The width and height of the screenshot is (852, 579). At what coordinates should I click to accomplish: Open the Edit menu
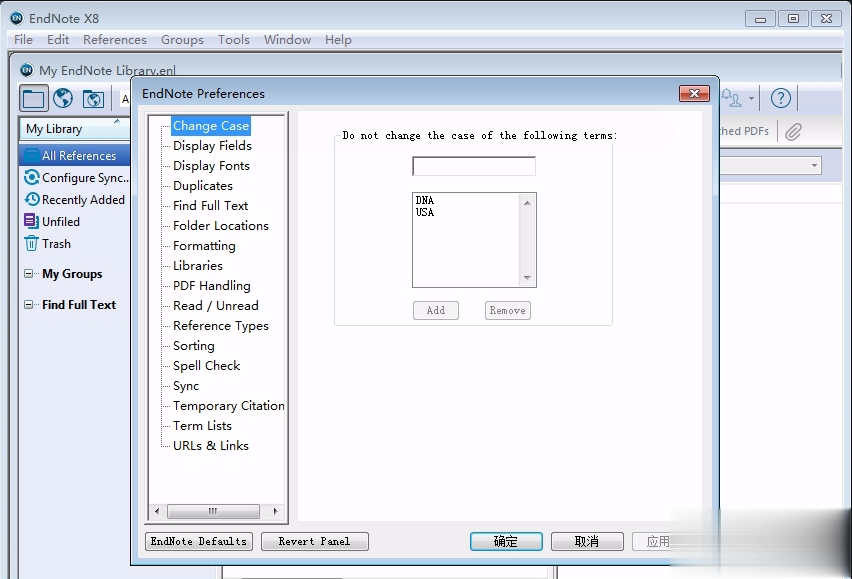(x=58, y=40)
